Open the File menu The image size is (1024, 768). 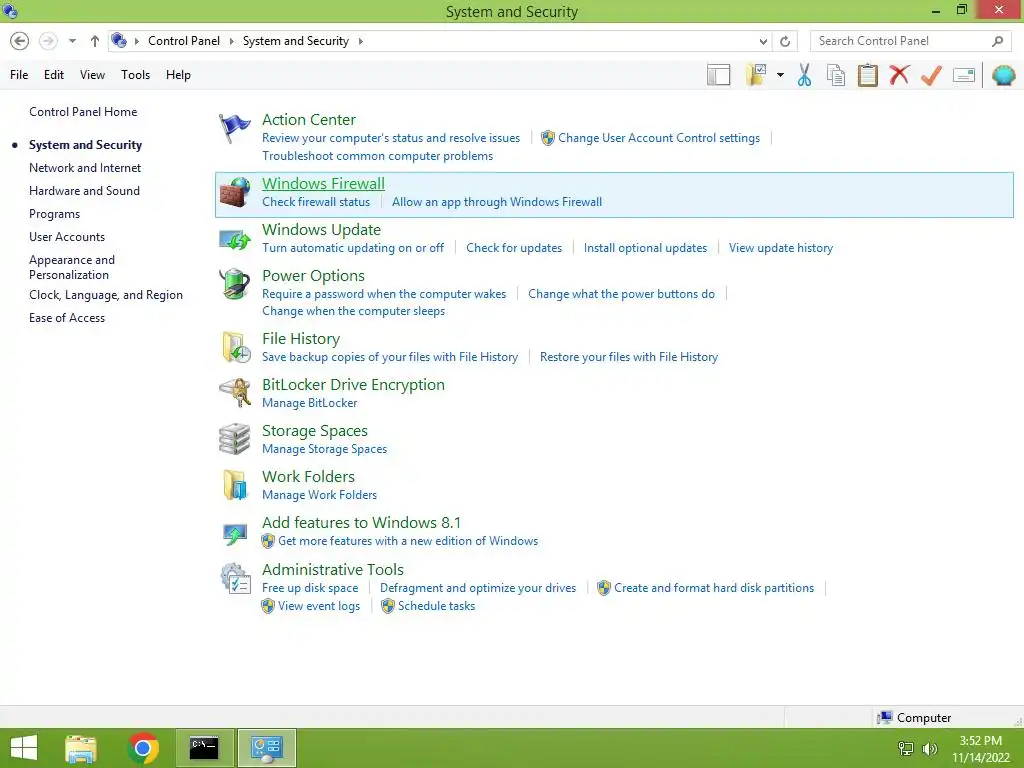[x=19, y=75]
